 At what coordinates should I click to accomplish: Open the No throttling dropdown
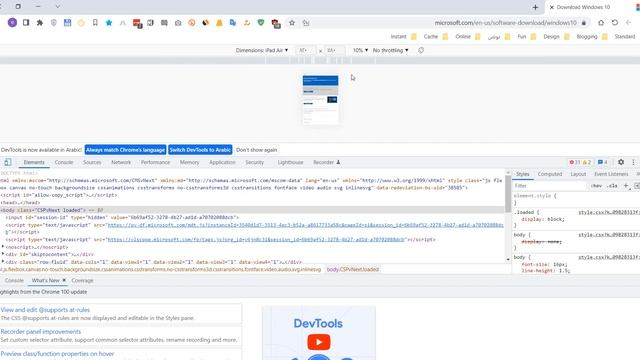[x=390, y=50]
